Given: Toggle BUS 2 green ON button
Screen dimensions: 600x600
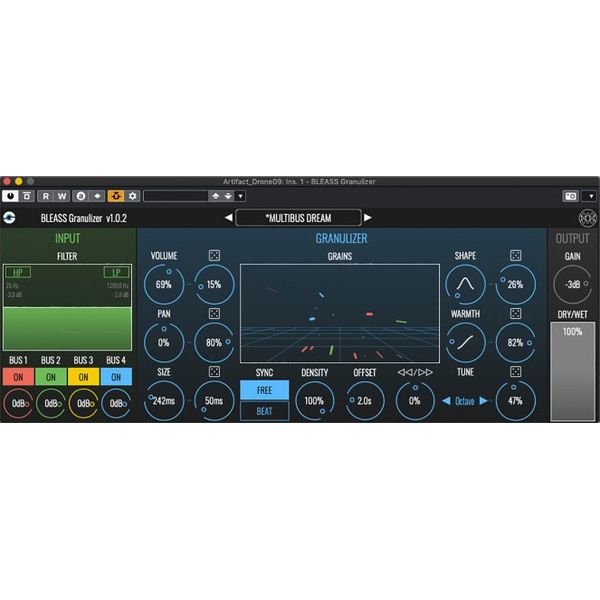Looking at the screenshot, I should click(x=51, y=377).
